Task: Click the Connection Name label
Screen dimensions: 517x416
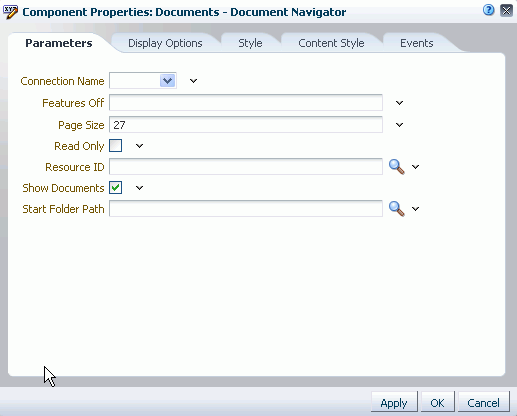Action: pos(62,81)
